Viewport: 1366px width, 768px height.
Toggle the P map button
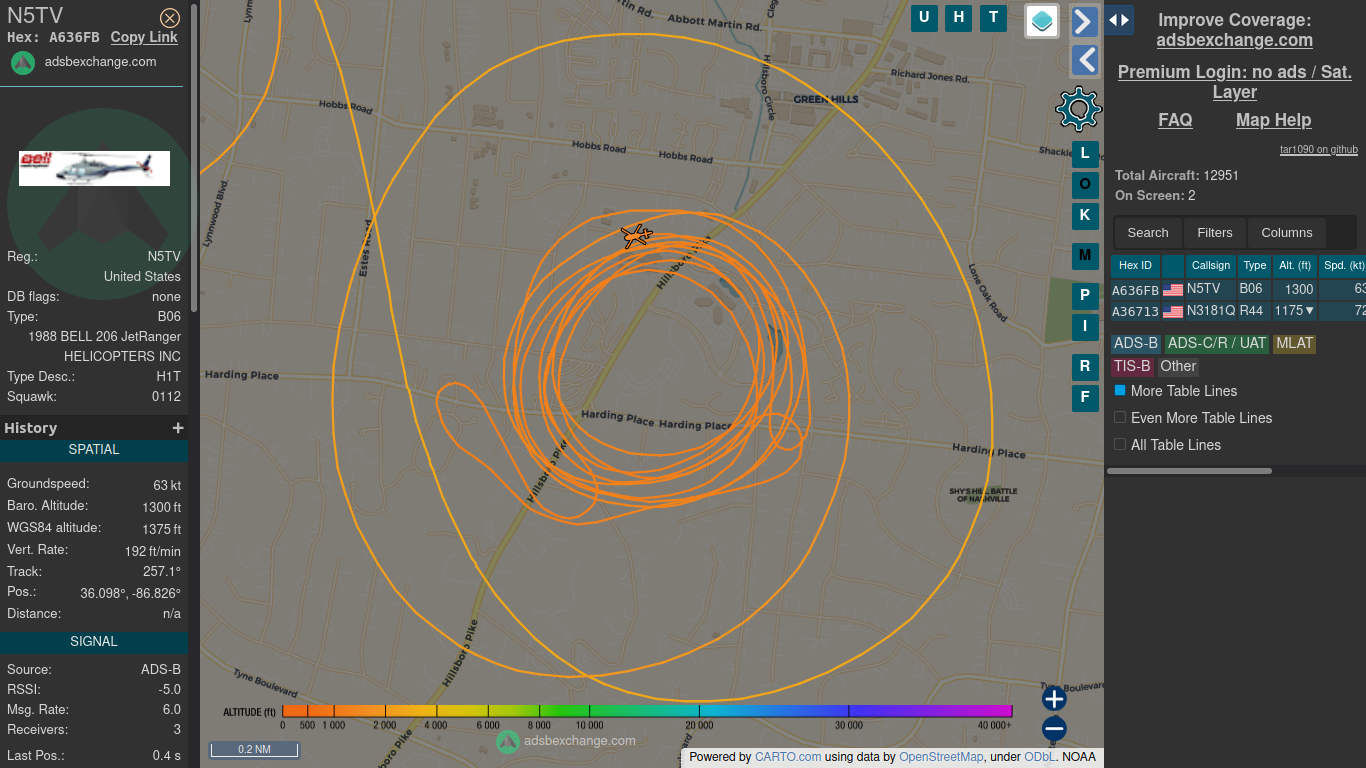point(1085,296)
